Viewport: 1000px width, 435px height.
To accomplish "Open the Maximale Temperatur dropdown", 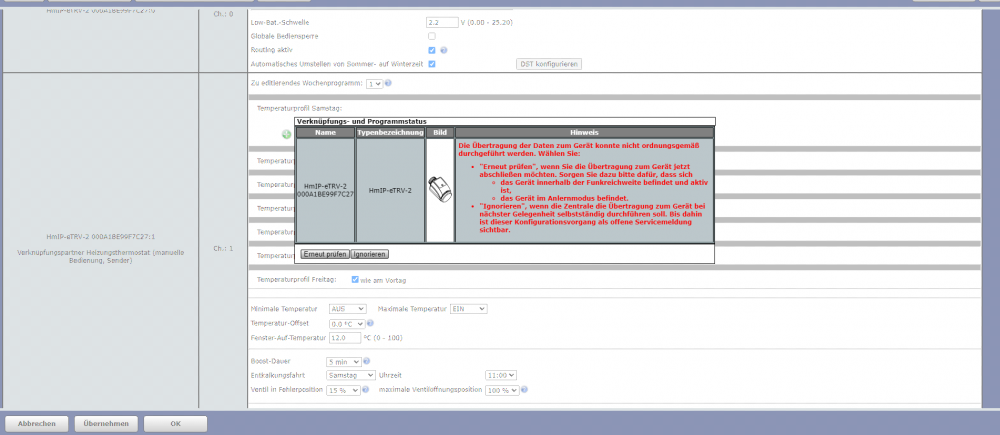I will [469, 309].
